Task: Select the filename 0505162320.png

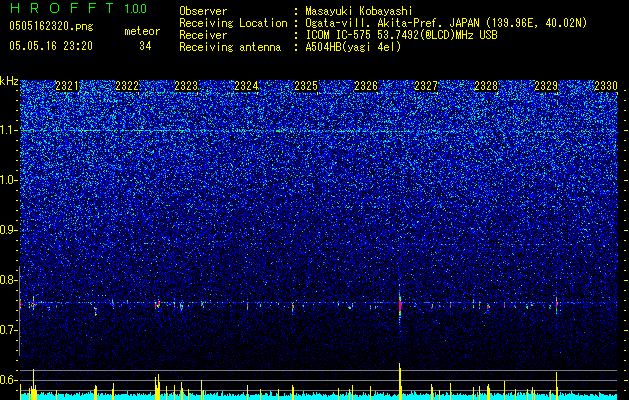Action: [51, 27]
